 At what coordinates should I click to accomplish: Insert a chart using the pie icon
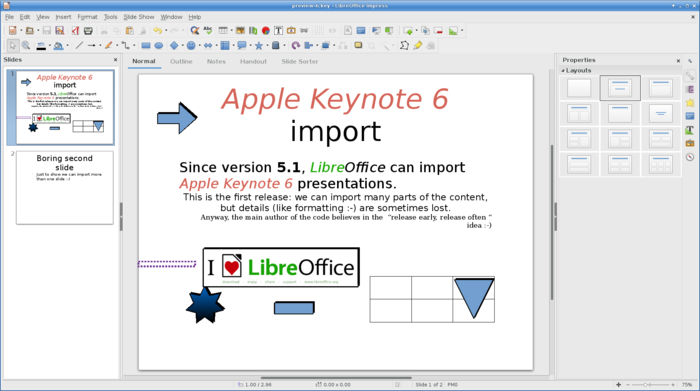point(266,30)
